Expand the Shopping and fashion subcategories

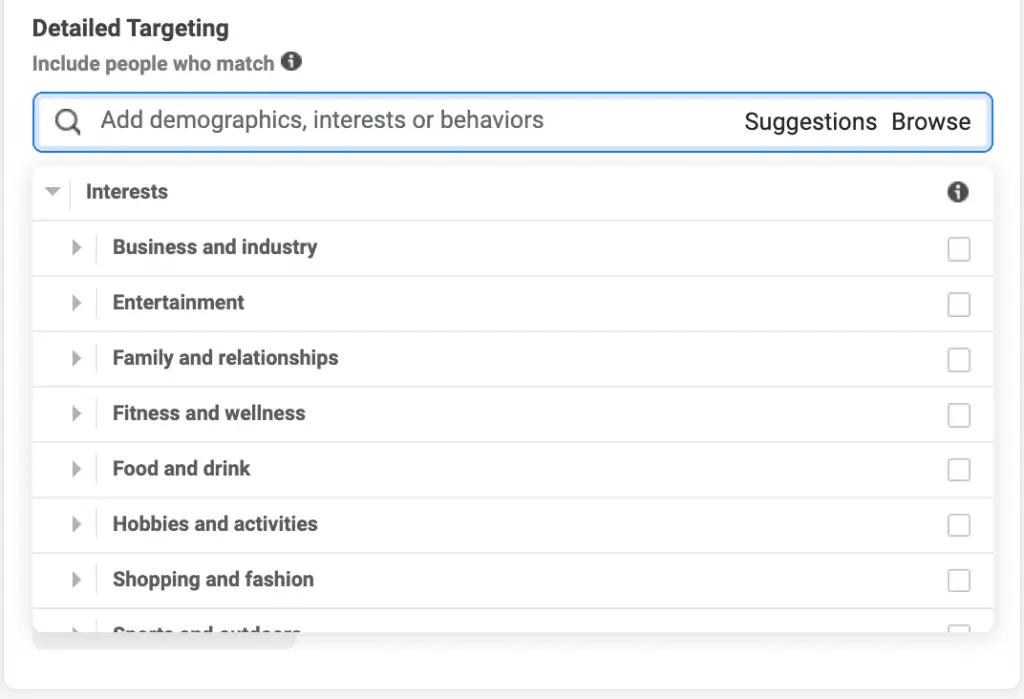point(78,580)
